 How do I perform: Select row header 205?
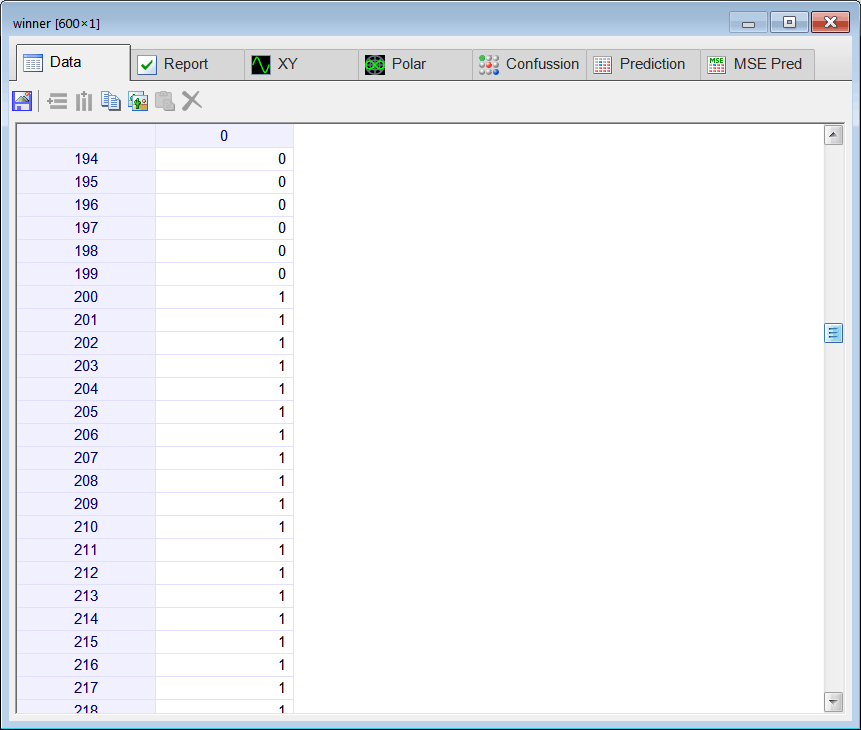(86, 413)
